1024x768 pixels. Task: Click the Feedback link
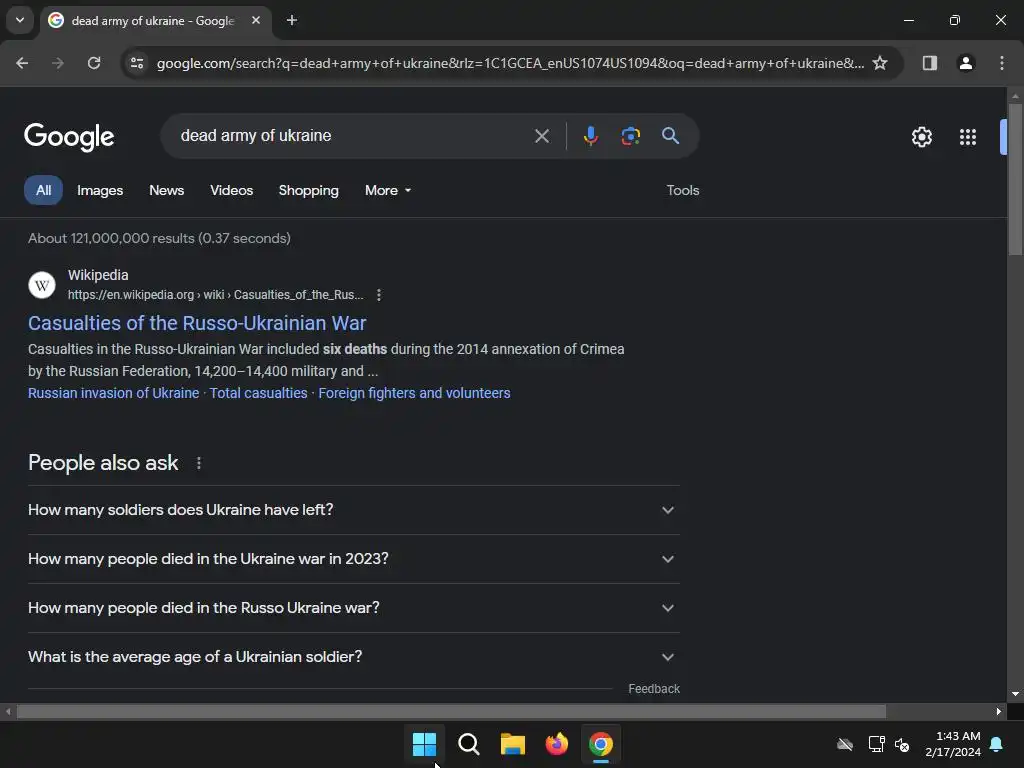[x=654, y=689]
